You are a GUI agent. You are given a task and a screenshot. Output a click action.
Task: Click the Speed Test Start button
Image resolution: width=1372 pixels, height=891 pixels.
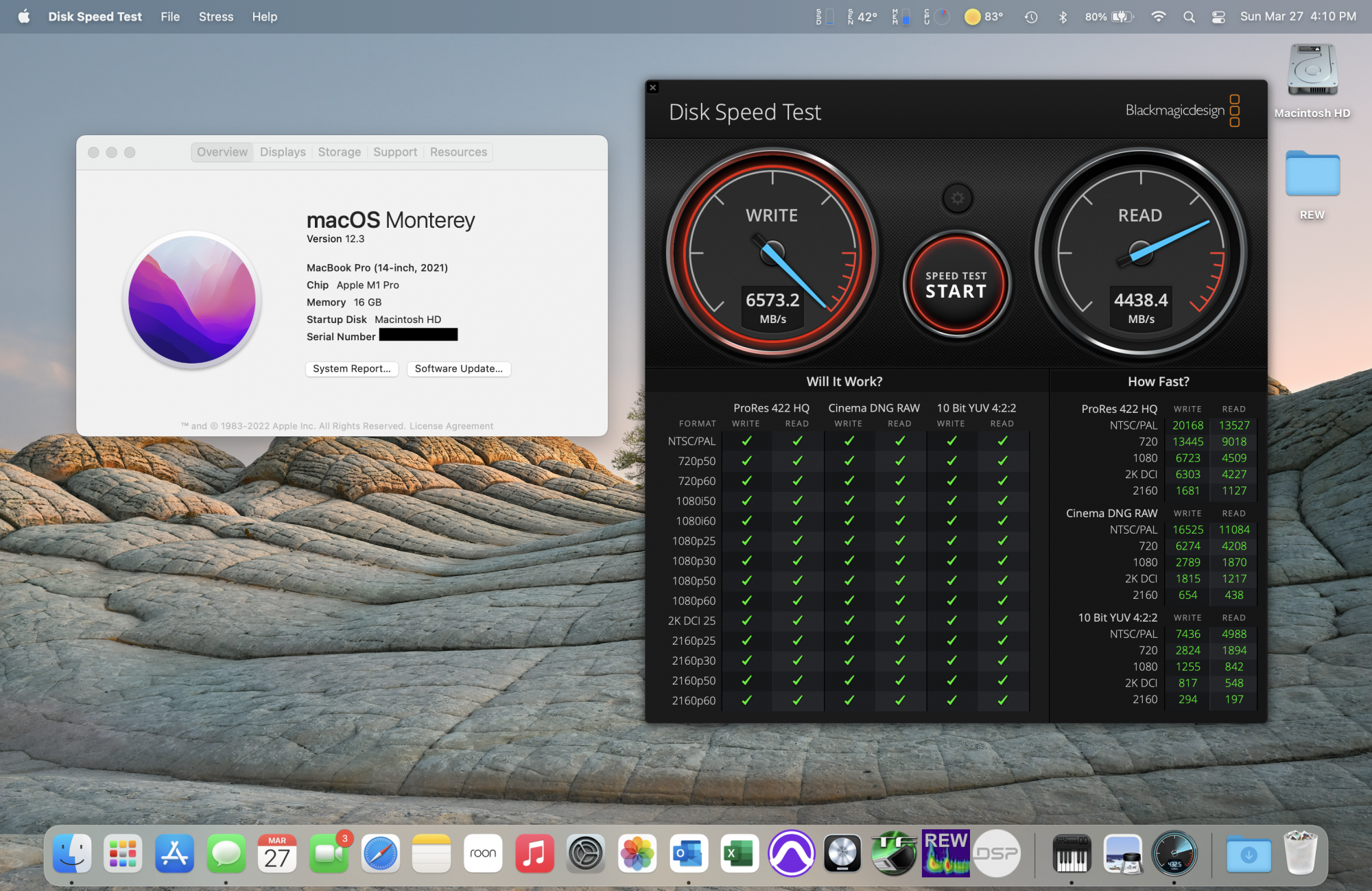956,284
